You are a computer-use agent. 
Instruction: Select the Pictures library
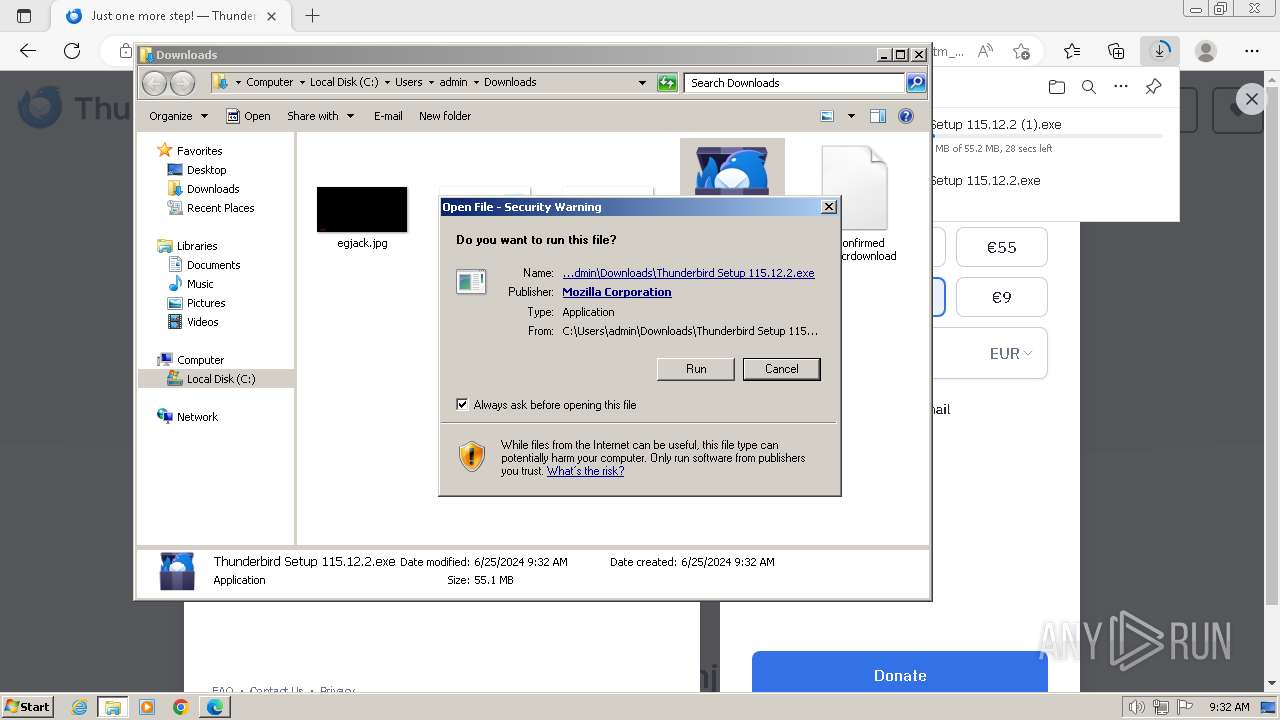pyautogui.click(x=206, y=303)
